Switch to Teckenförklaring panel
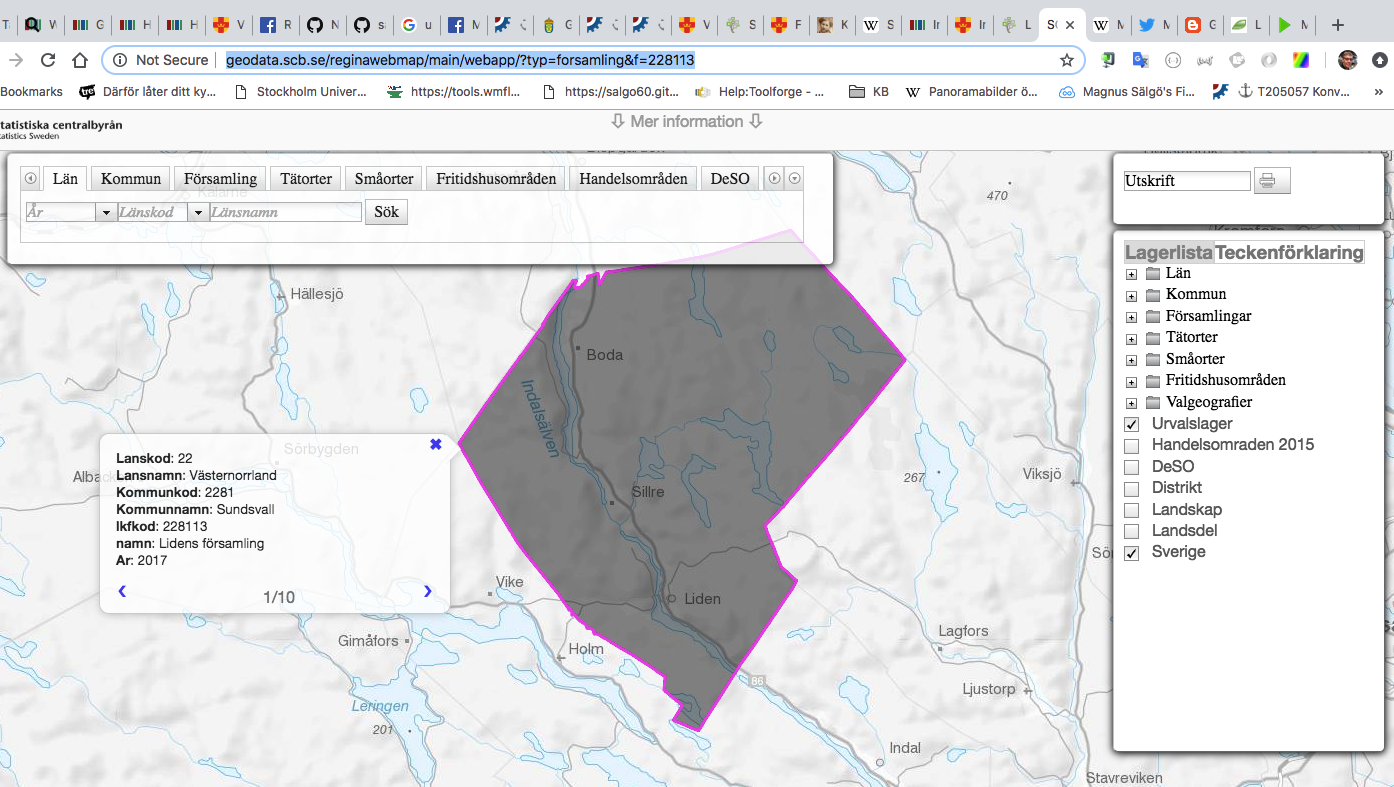 click(1289, 253)
